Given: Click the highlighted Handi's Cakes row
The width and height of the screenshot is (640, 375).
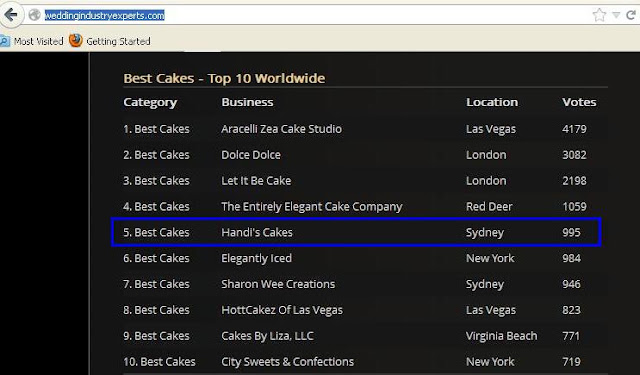Looking at the screenshot, I should [x=356, y=232].
